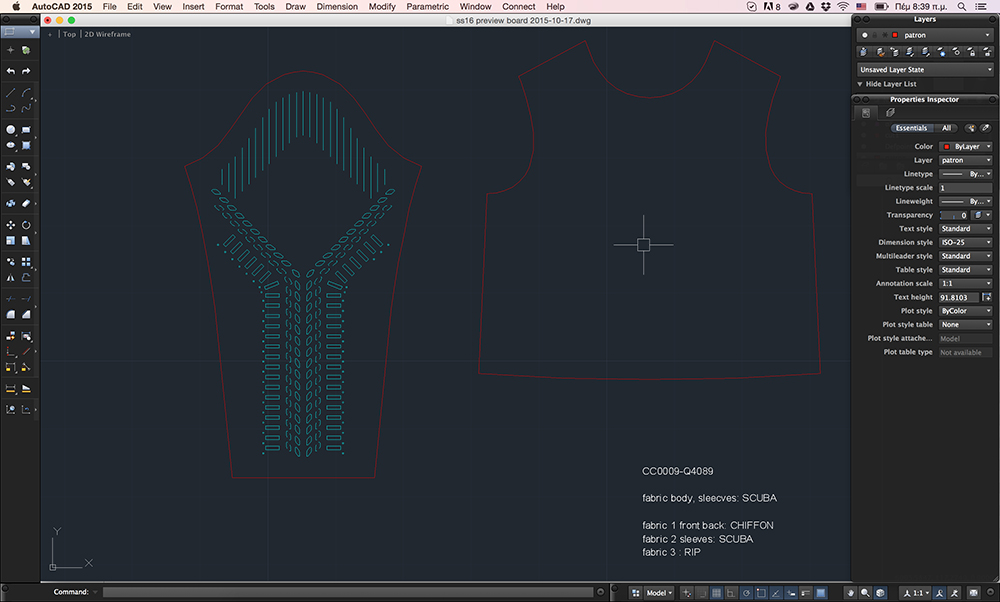Click the Command input field
The width and height of the screenshot is (1000, 602).
pyautogui.click(x=348, y=592)
